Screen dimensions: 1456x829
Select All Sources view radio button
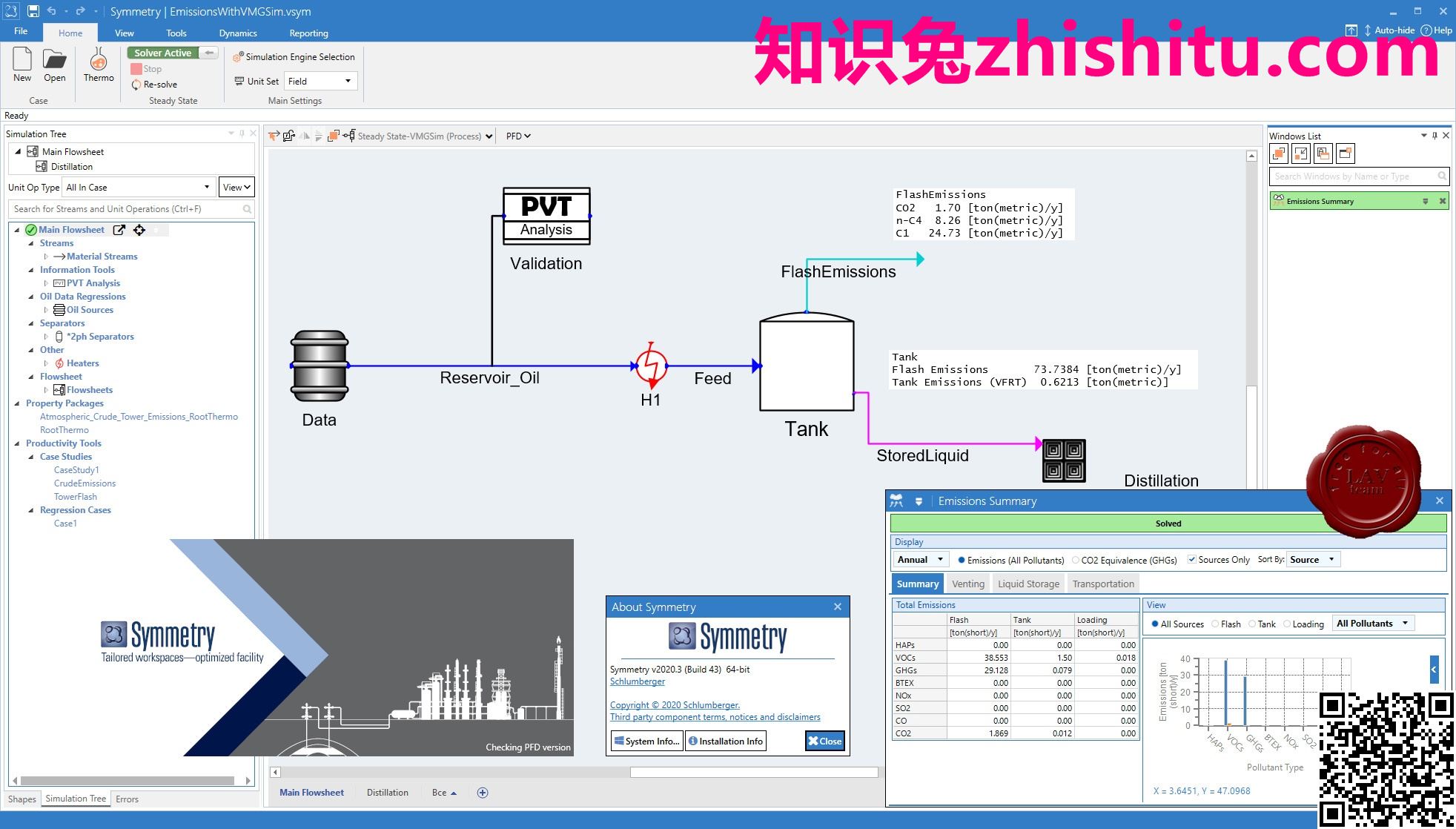click(1155, 624)
